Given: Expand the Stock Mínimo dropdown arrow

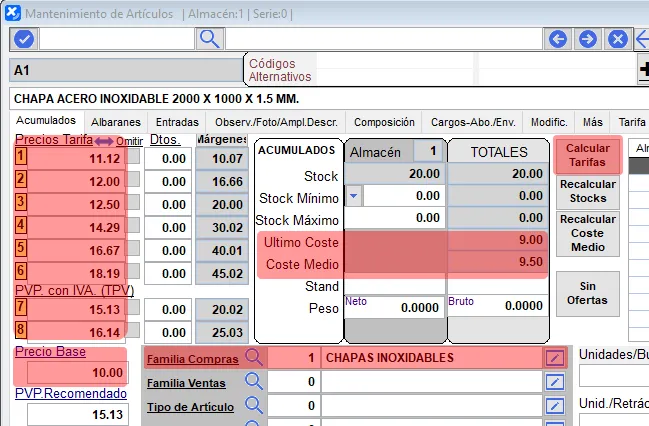Looking at the screenshot, I should coord(353,196).
